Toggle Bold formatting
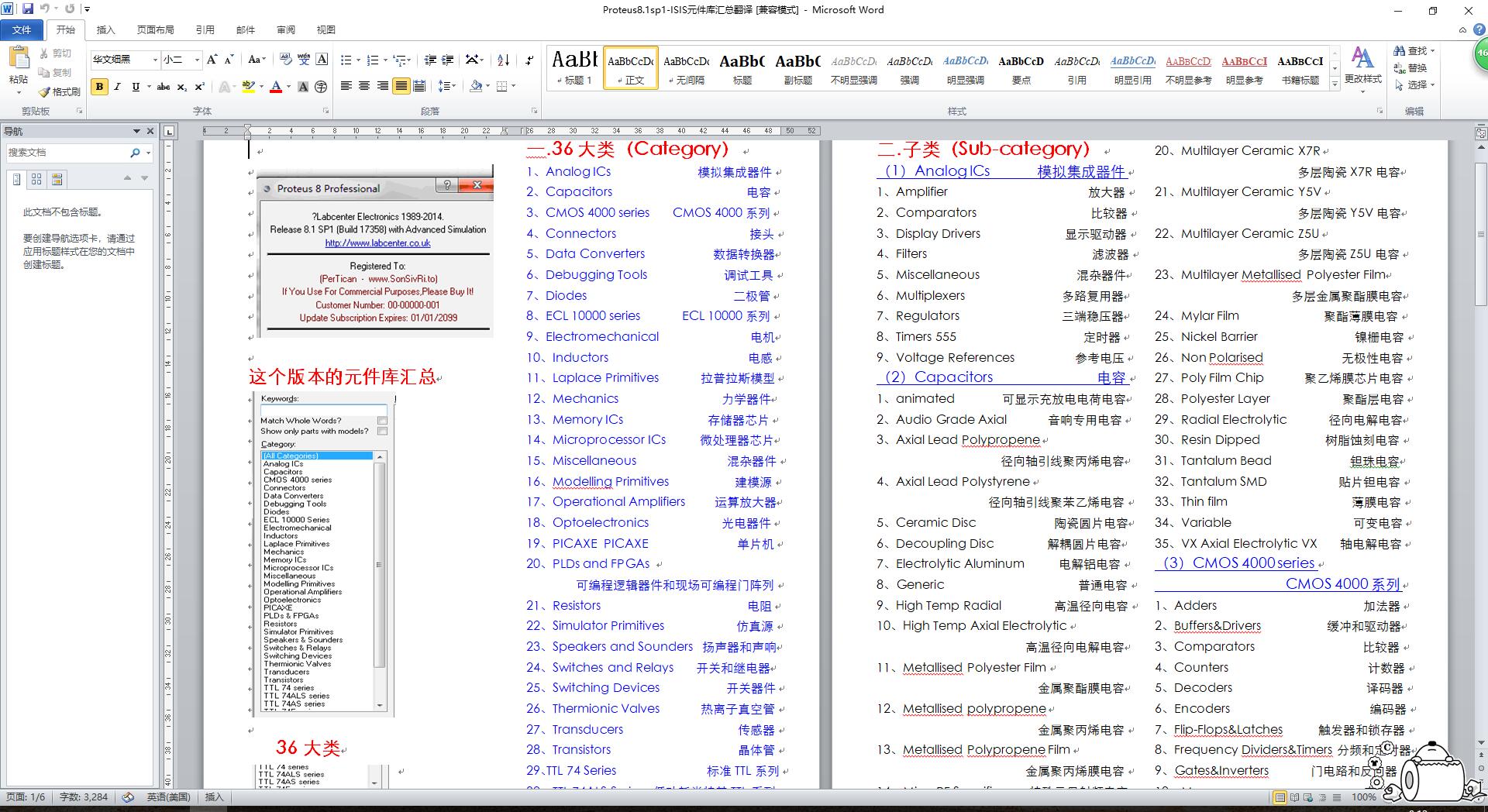This screenshot has width=1488, height=812. click(99, 87)
